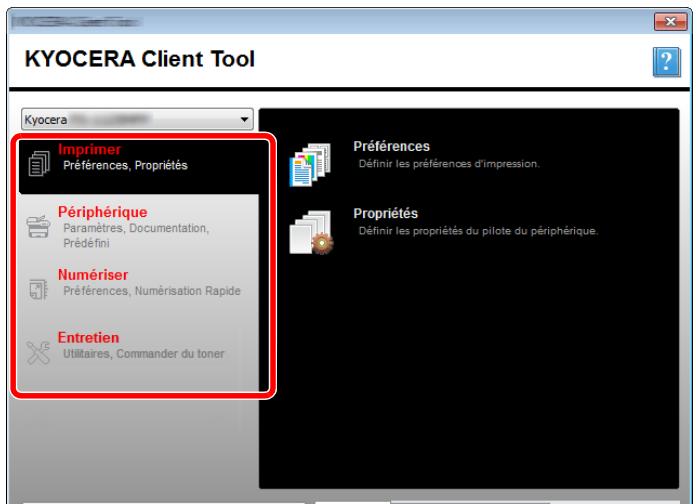Open the Kyocera printer selection dropdown
698x504 pixels.
(x=137, y=119)
